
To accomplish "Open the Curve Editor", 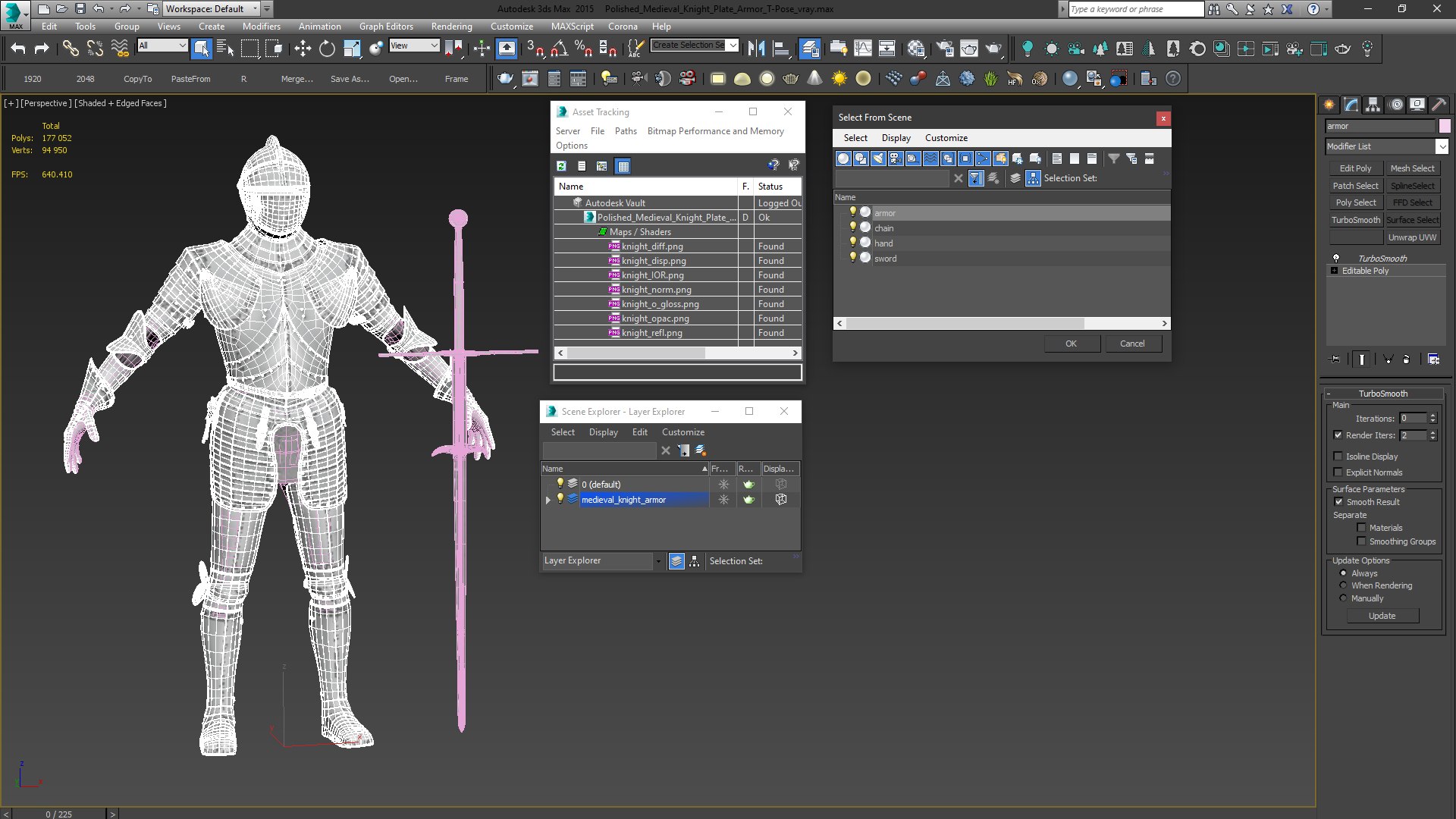I will 863,49.
